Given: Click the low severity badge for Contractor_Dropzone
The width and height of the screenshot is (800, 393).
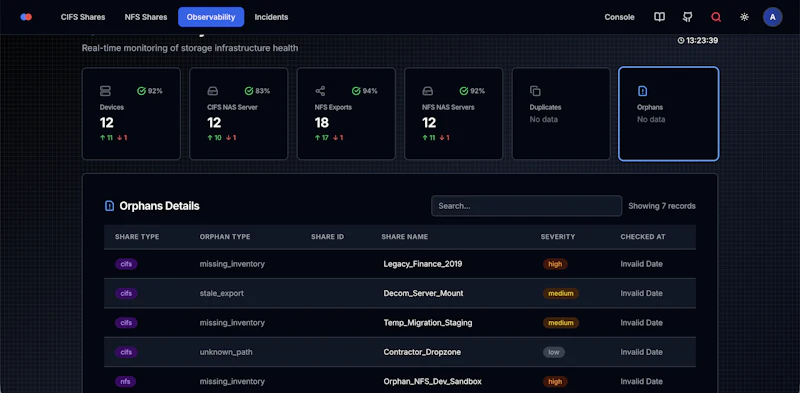Looking at the screenshot, I should point(554,352).
